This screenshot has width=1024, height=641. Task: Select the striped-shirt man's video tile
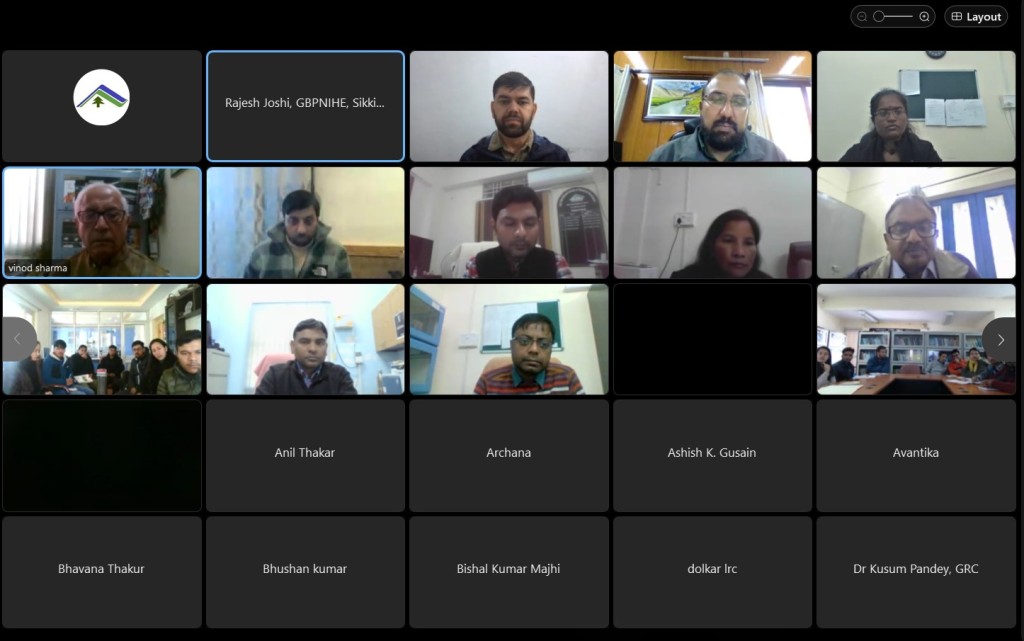click(x=509, y=339)
